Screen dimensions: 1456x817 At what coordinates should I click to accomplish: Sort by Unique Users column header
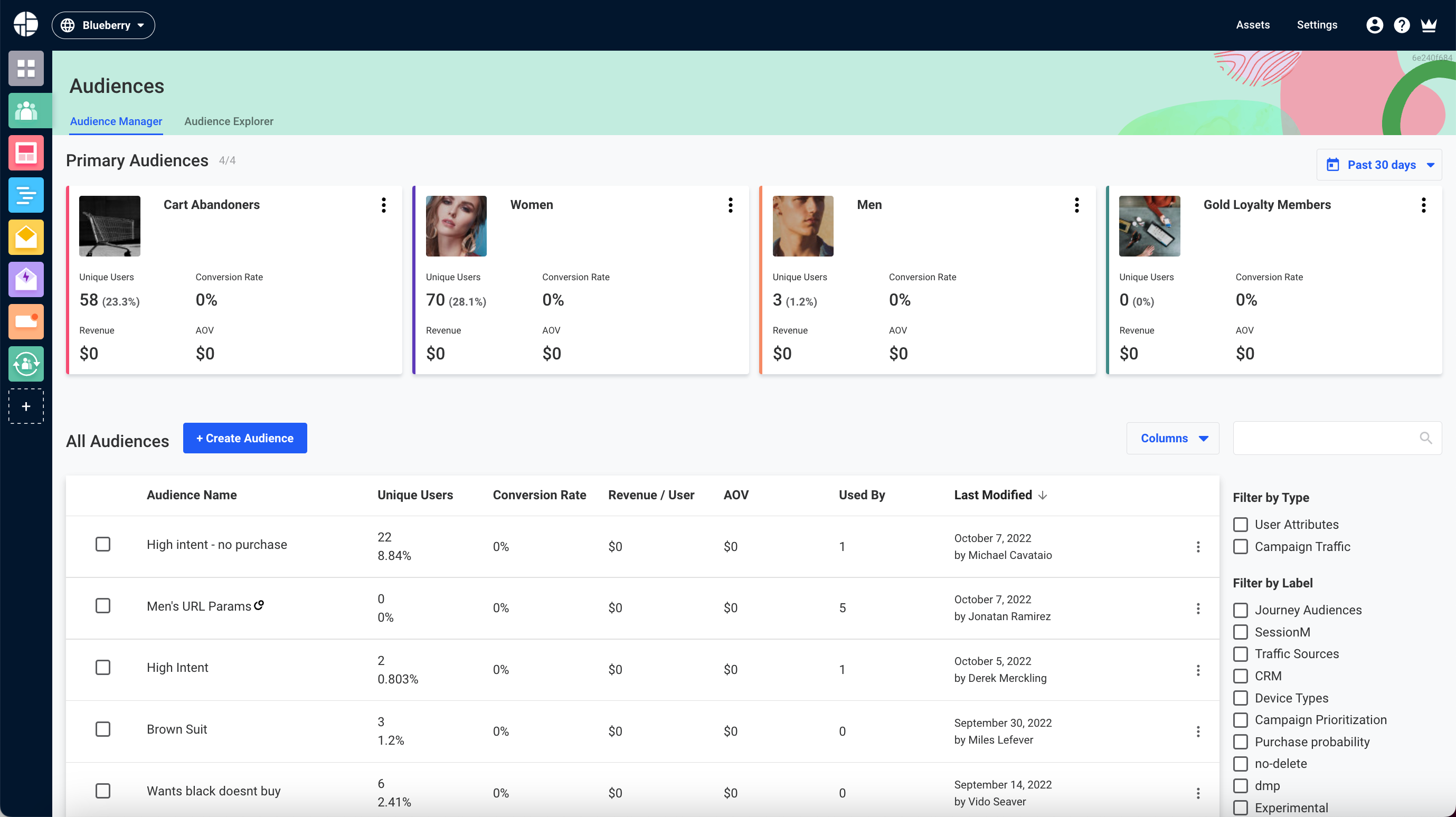(415, 495)
